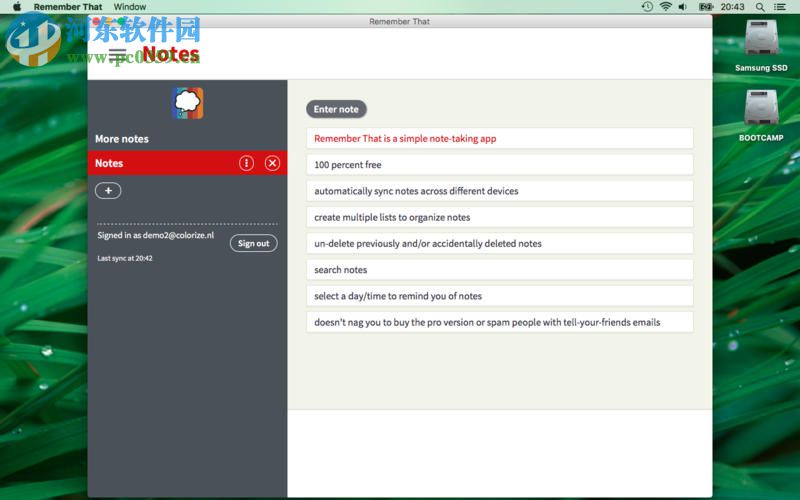This screenshot has height=500, width=800.
Task: Select the Samsung SSD desktop drive
Action: (761, 45)
